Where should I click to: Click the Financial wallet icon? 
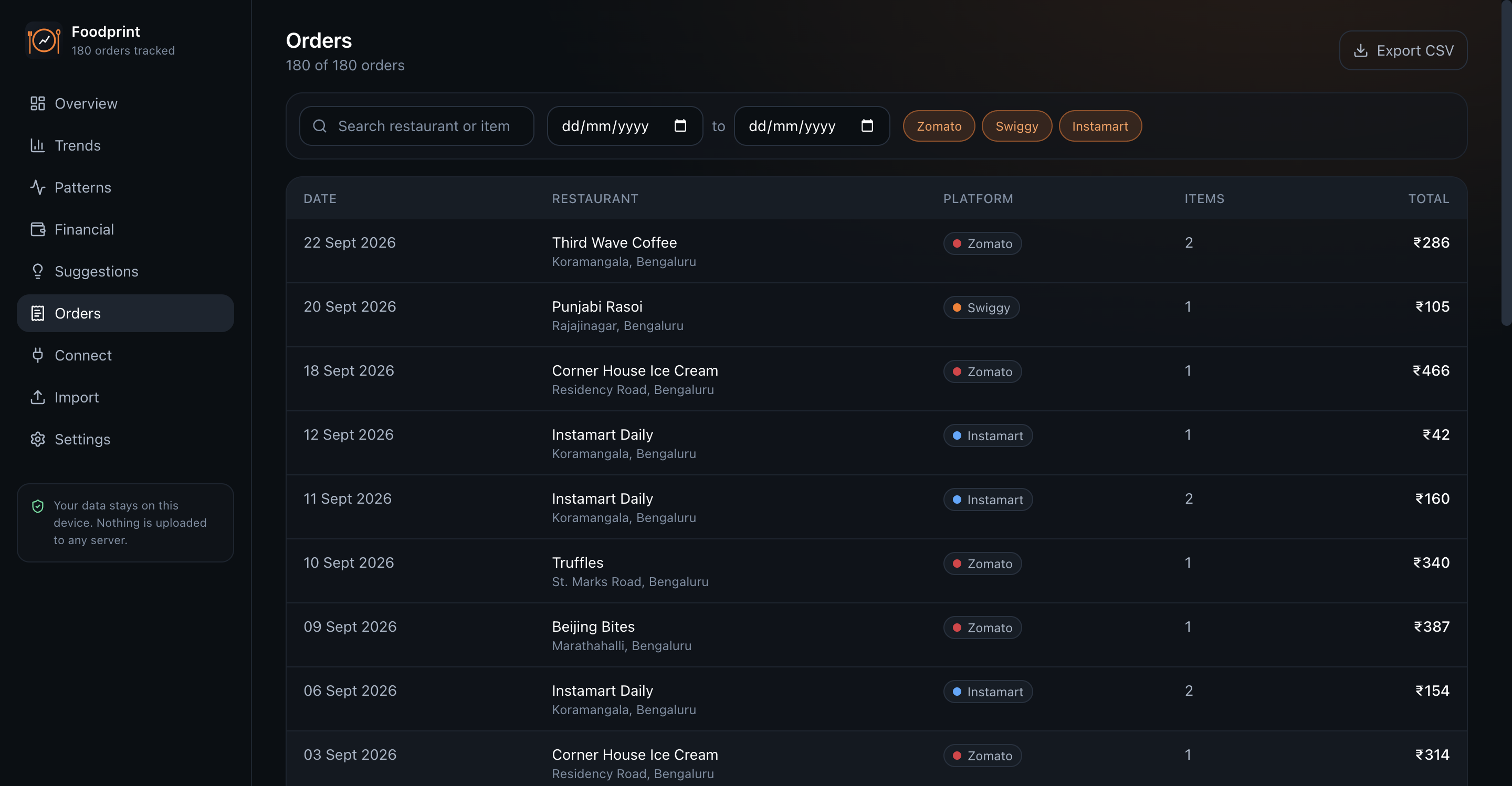coord(38,229)
